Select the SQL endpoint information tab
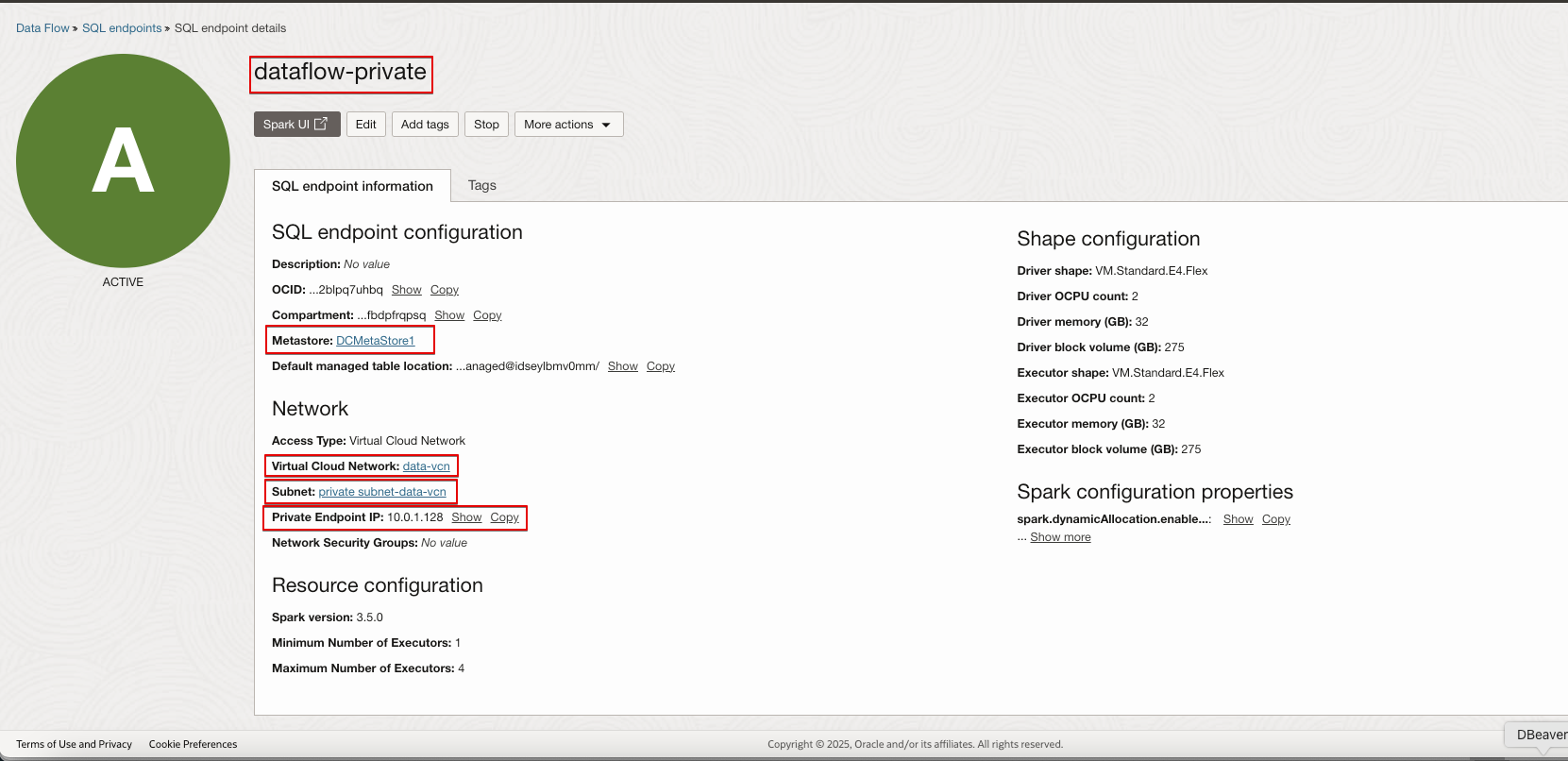This screenshot has height=761, width=1568. click(352, 186)
